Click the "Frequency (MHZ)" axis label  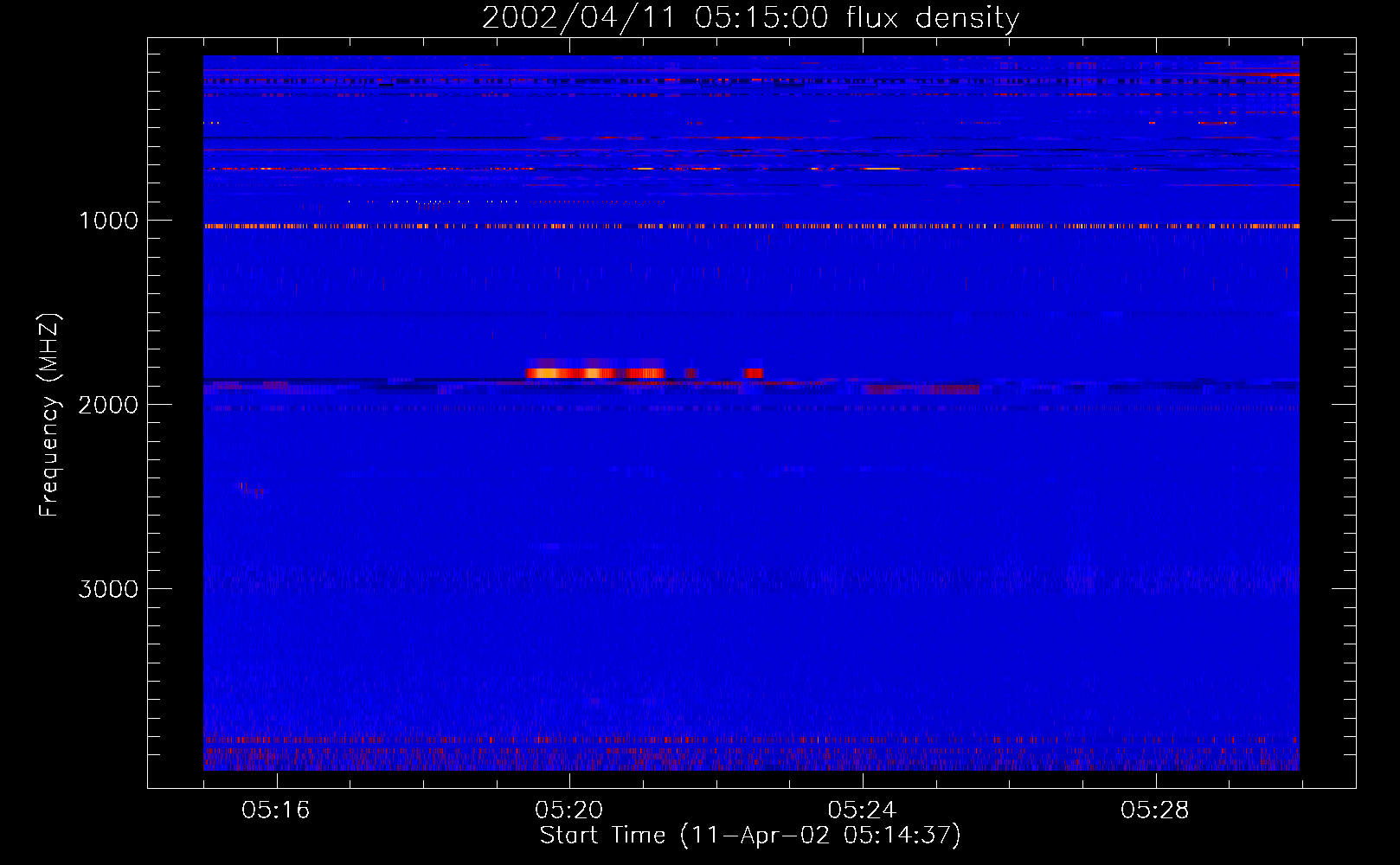point(49,415)
